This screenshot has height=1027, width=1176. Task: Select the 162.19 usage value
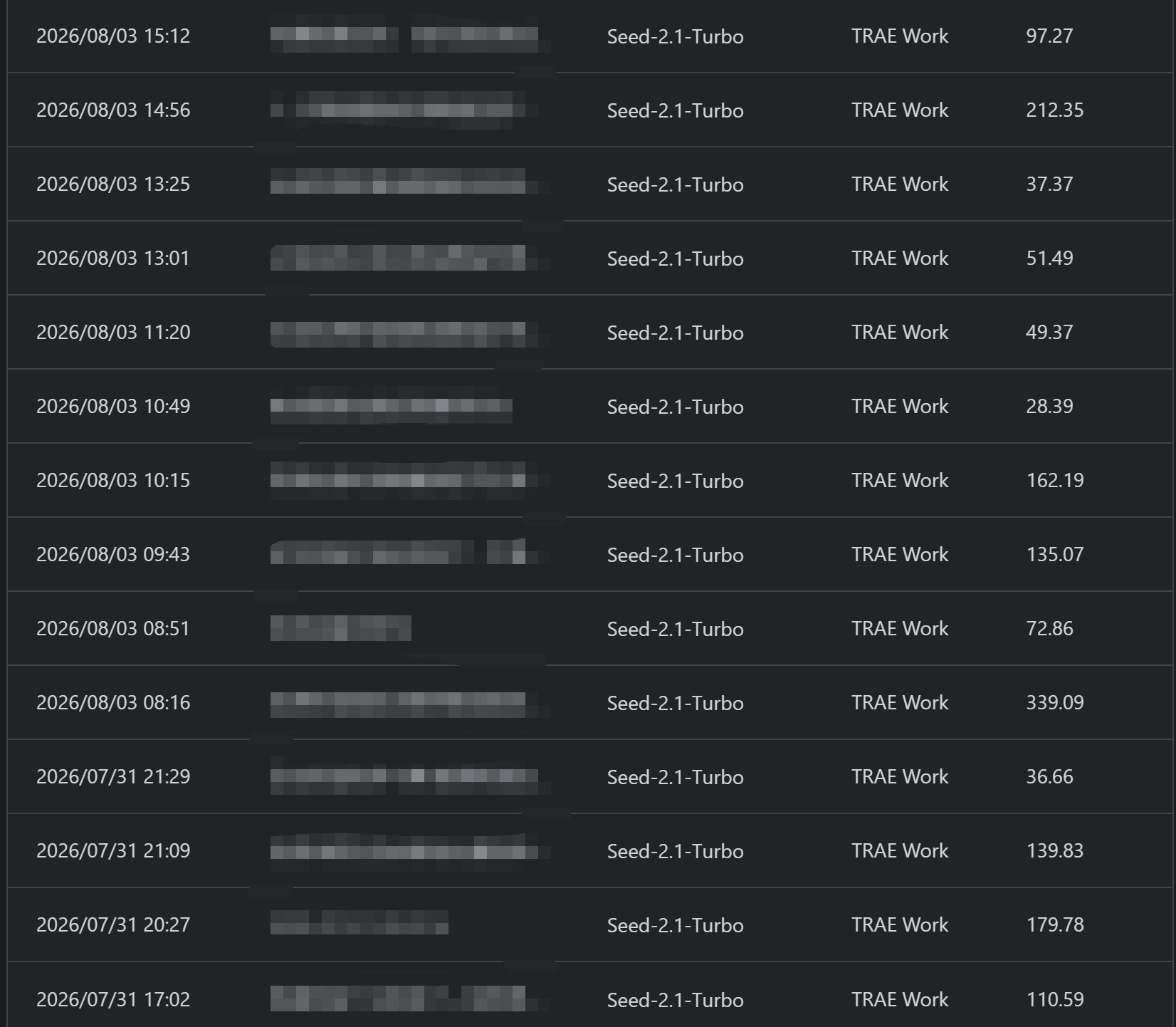pos(1055,481)
